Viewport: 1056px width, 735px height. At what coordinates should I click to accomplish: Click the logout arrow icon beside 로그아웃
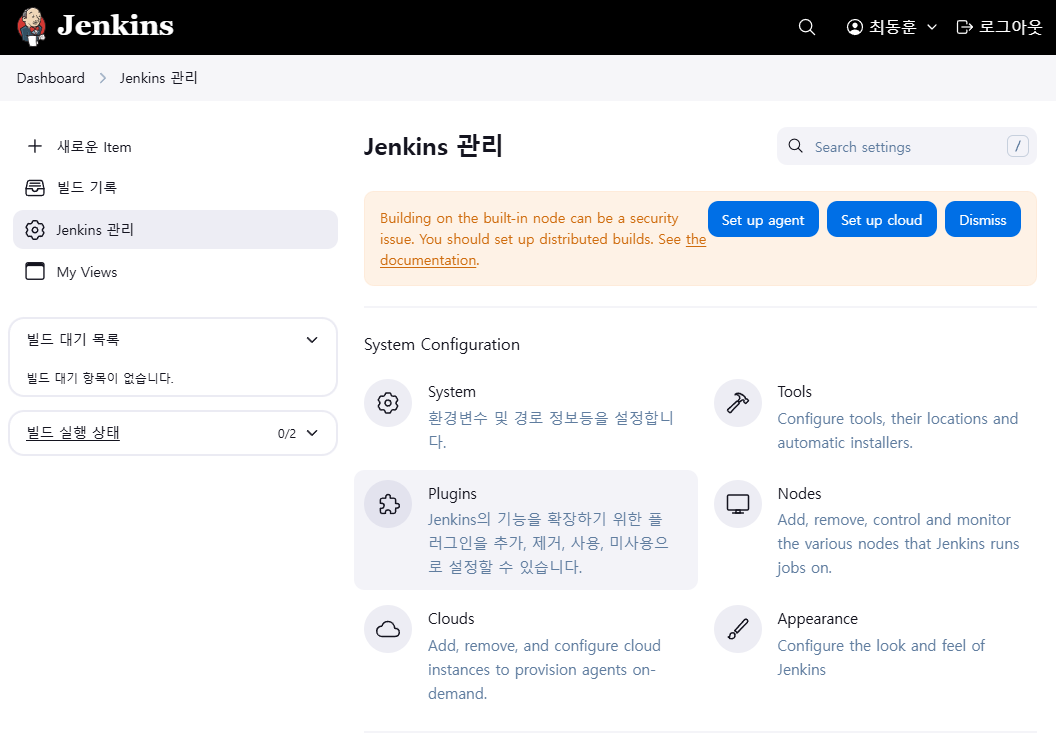pyautogui.click(x=964, y=27)
